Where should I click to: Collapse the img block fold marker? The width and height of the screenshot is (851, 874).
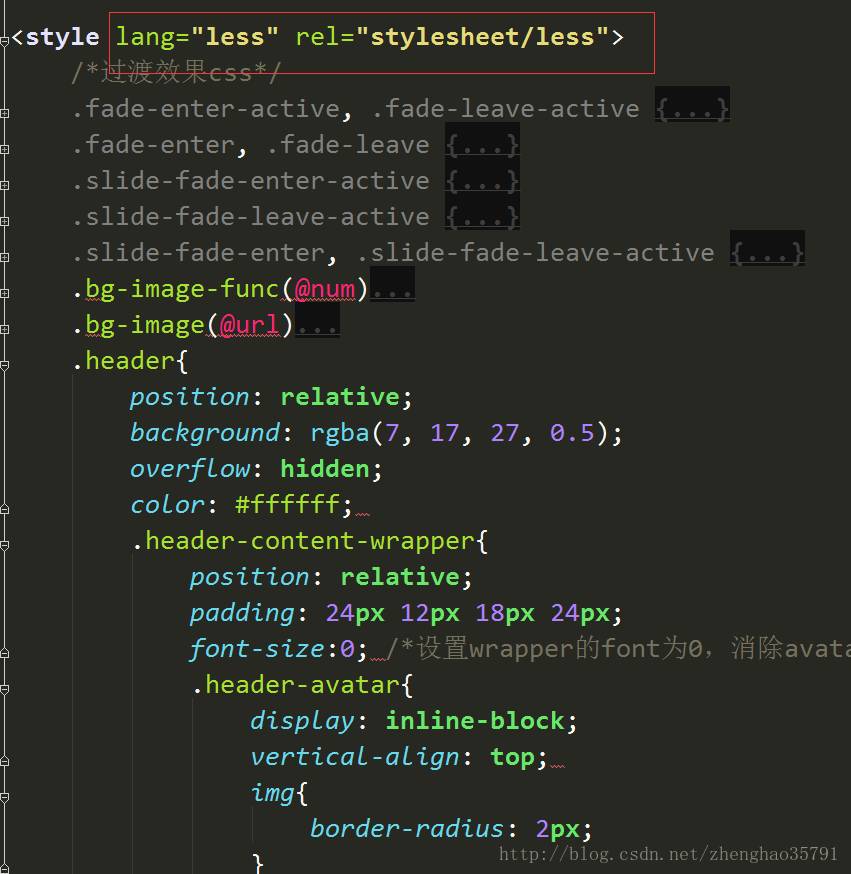4,798
